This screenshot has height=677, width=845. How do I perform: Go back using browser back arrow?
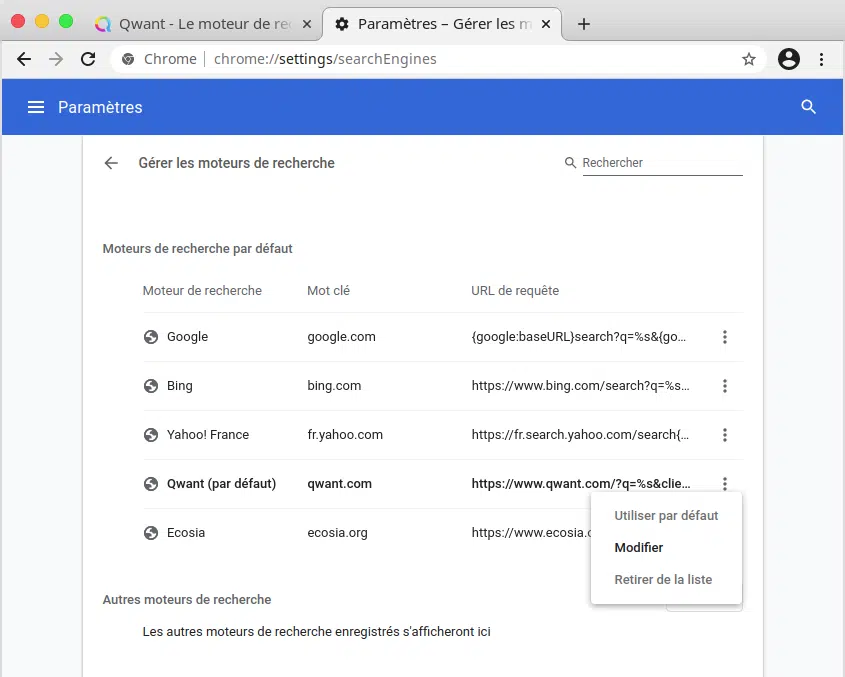[24, 59]
